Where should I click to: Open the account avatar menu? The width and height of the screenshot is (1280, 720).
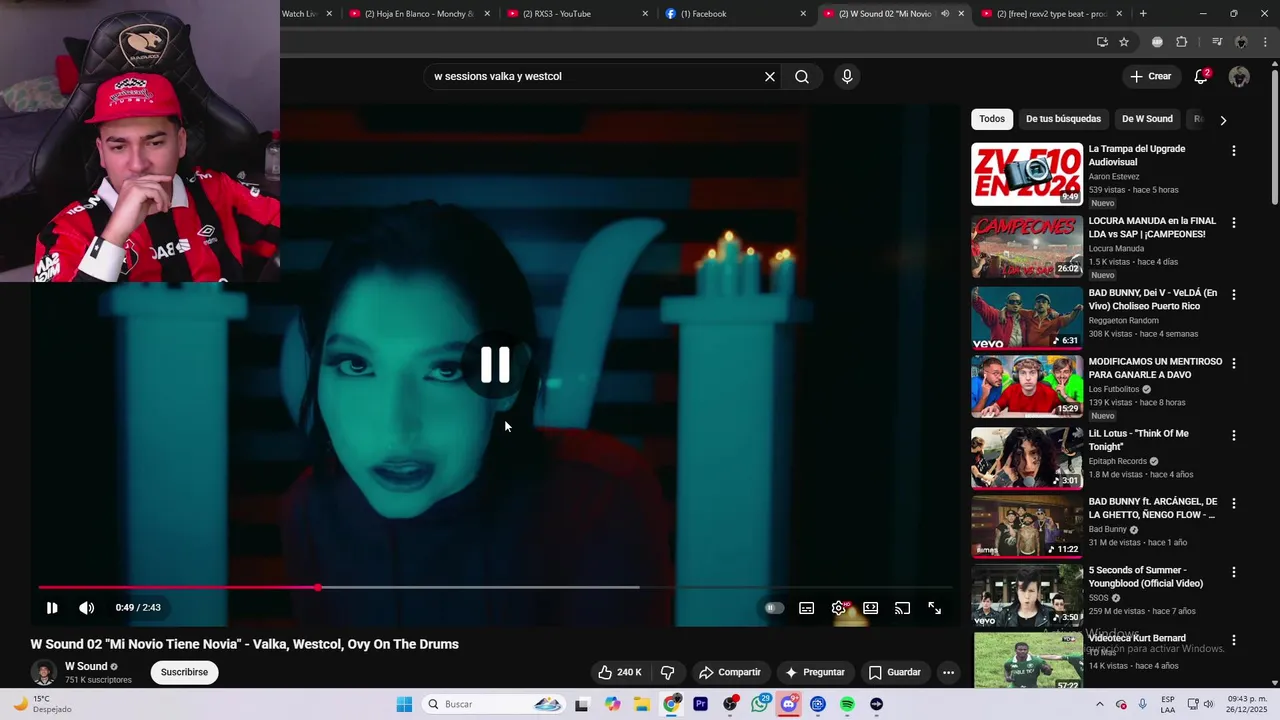click(1239, 77)
